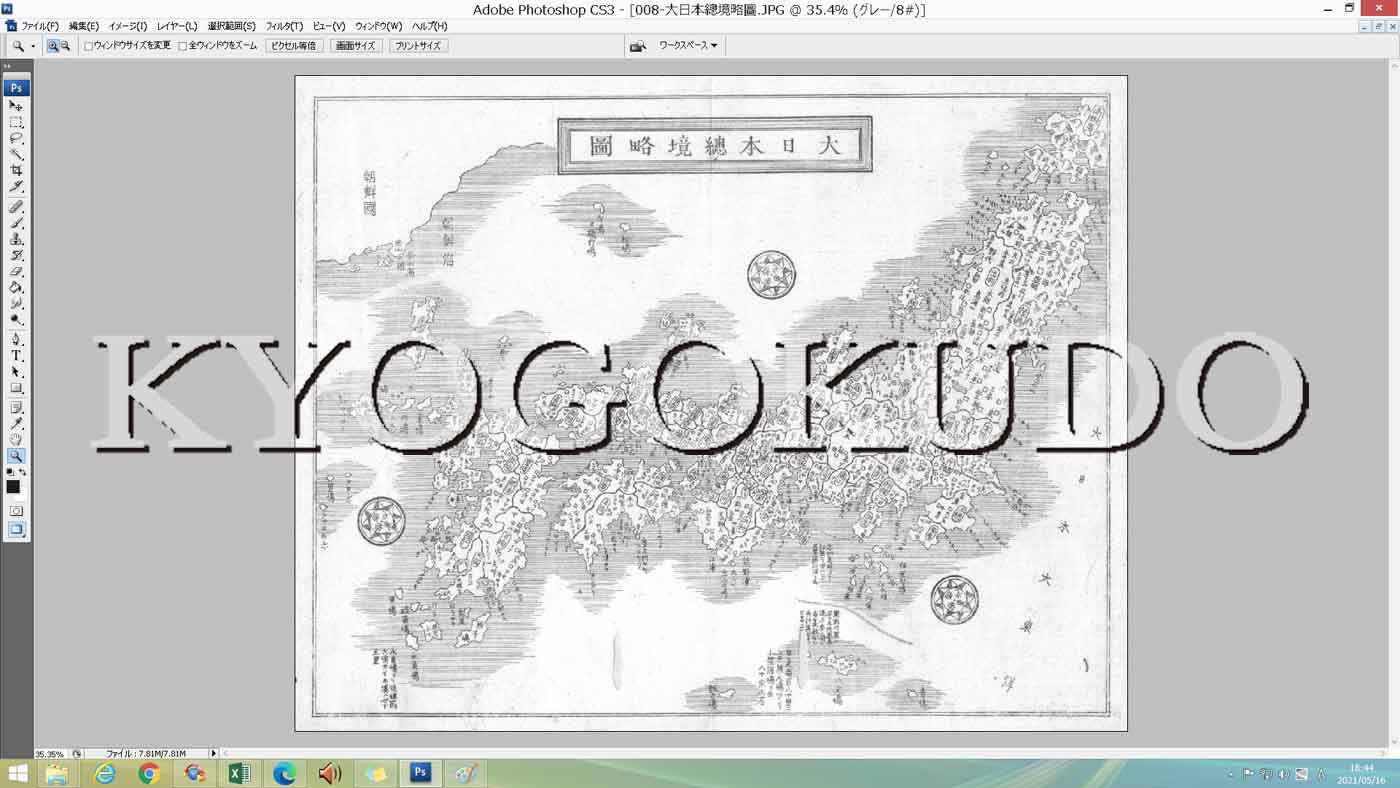This screenshot has height=788, width=1400.
Task: Click the 35.35% zoom field
Action: (x=52, y=754)
